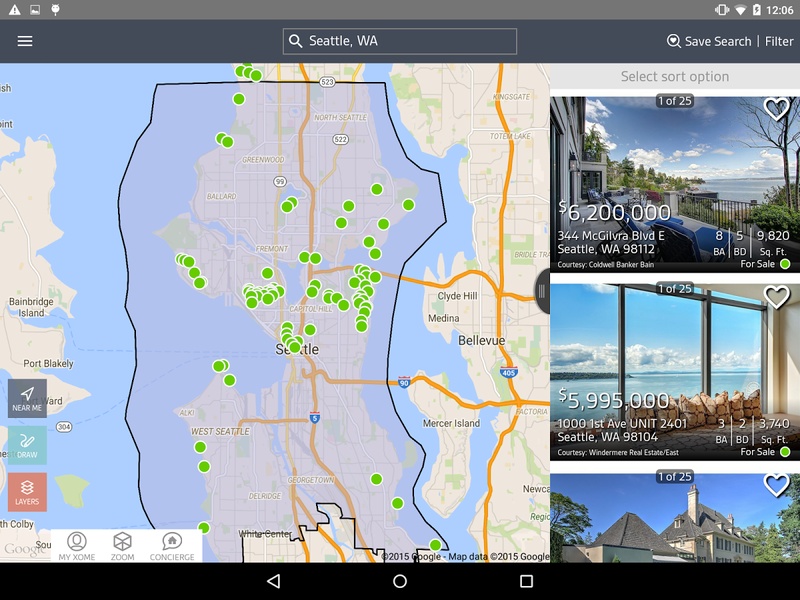This screenshot has height=600, width=800.
Task: Open Select sort option dropdown
Action: [x=674, y=77]
